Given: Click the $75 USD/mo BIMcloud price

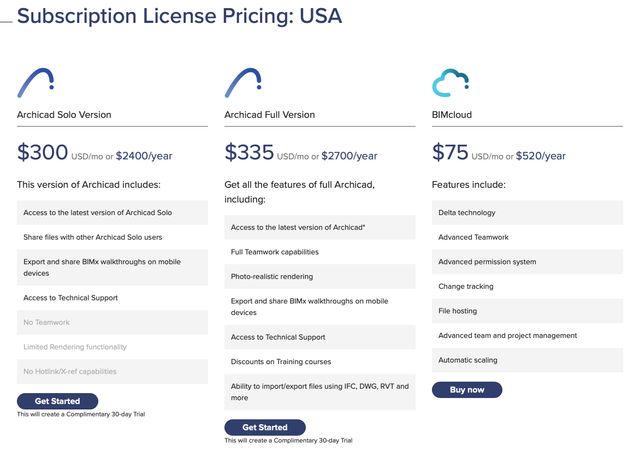Looking at the screenshot, I should click(x=451, y=153).
